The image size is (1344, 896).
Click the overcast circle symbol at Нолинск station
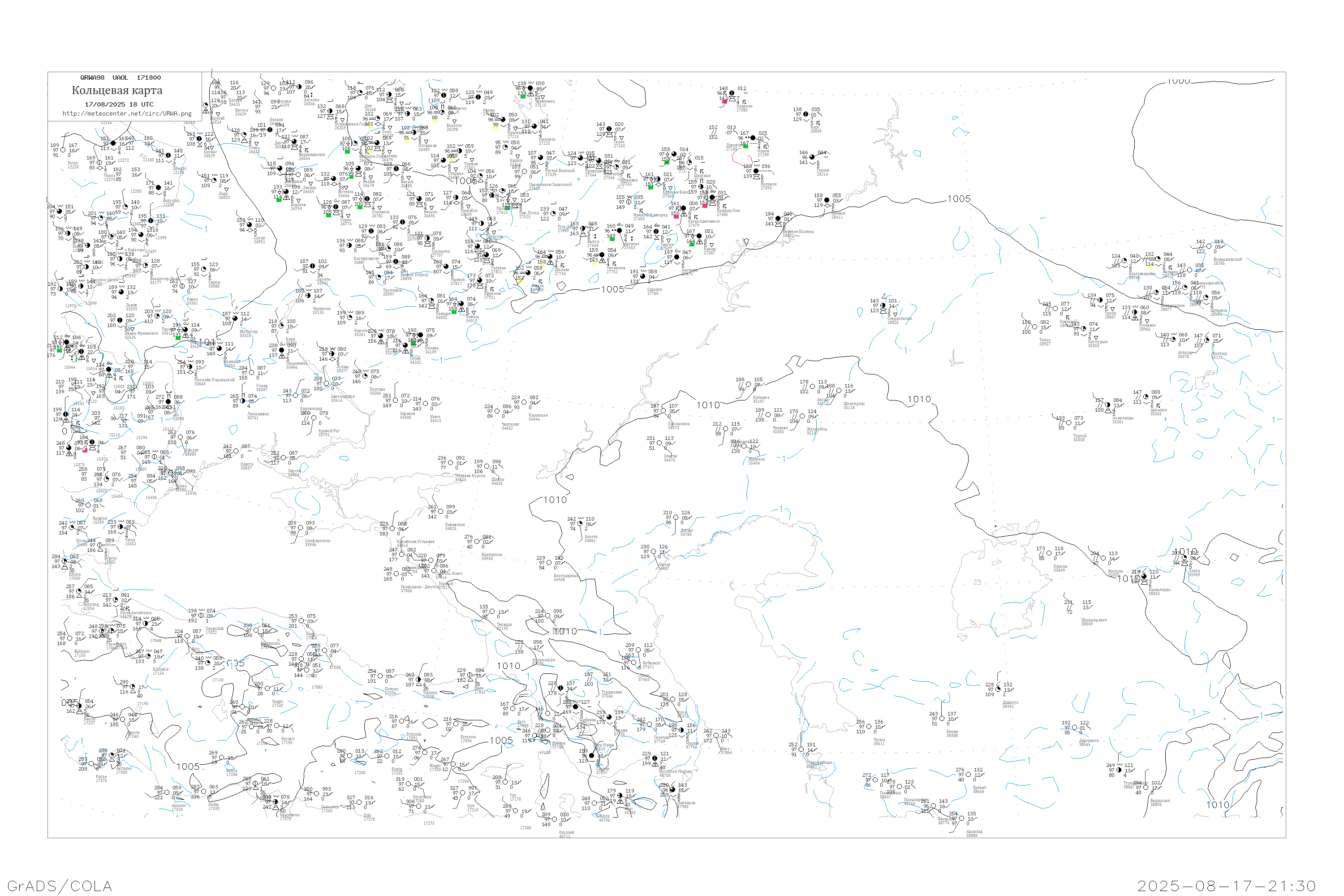tap(756, 171)
